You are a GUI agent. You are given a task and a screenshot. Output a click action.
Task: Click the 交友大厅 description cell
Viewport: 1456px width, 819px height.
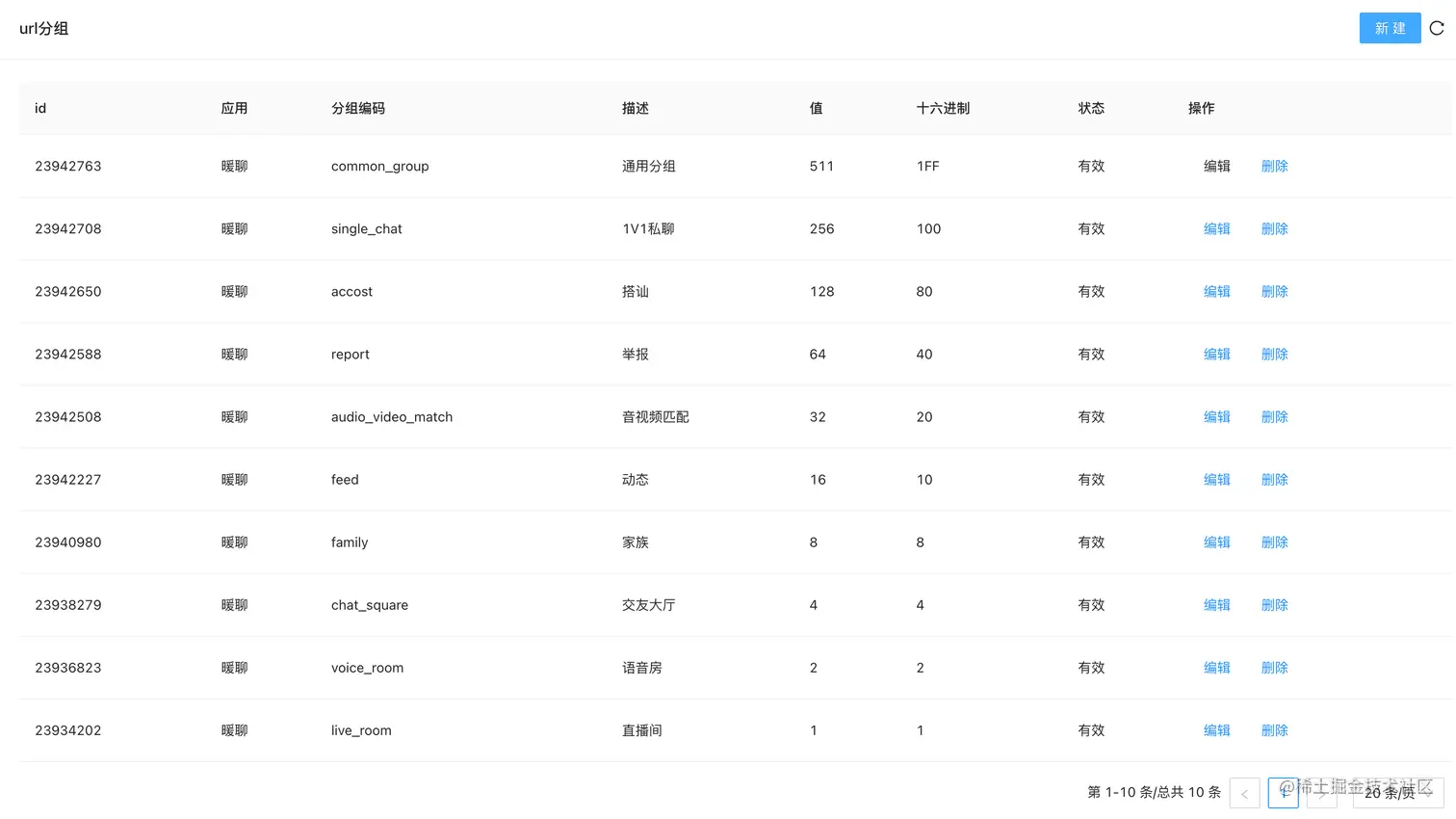pyautogui.click(x=649, y=604)
